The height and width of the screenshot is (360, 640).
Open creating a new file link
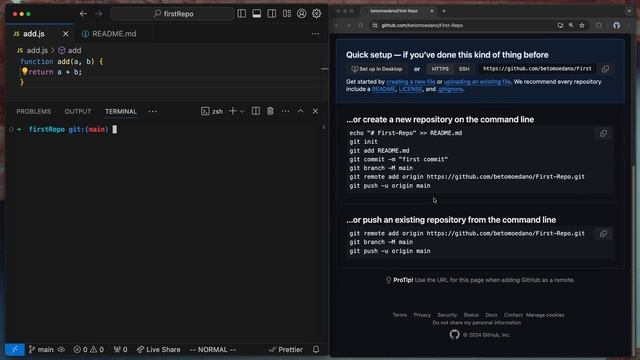tap(410, 82)
